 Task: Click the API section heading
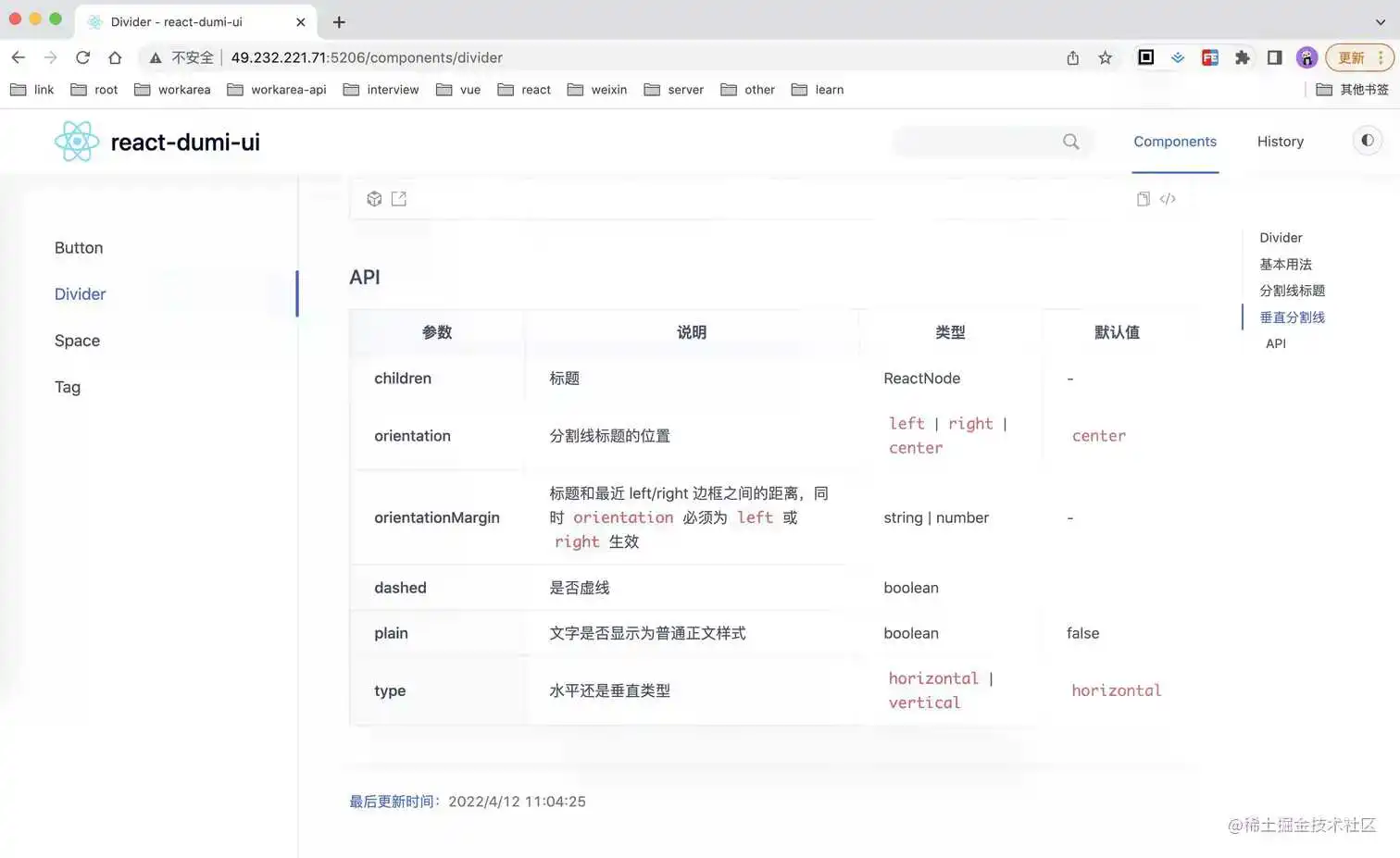(365, 277)
